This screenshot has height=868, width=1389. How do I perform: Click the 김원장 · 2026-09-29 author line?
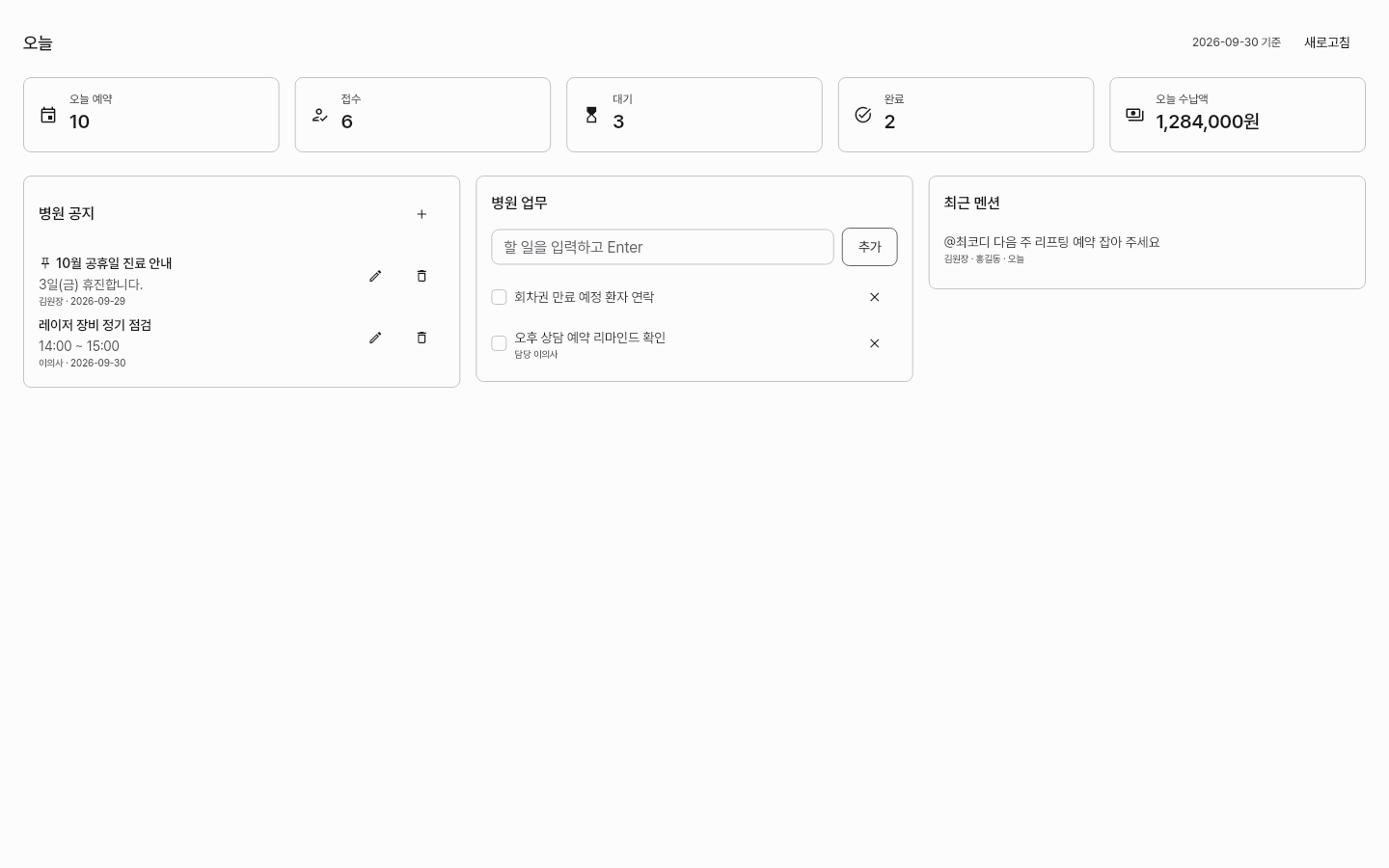click(x=82, y=301)
